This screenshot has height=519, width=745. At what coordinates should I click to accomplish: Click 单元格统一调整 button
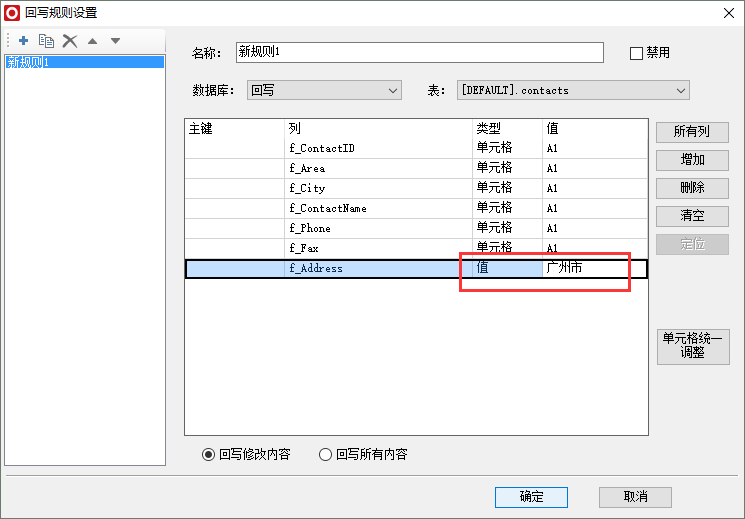tap(693, 346)
